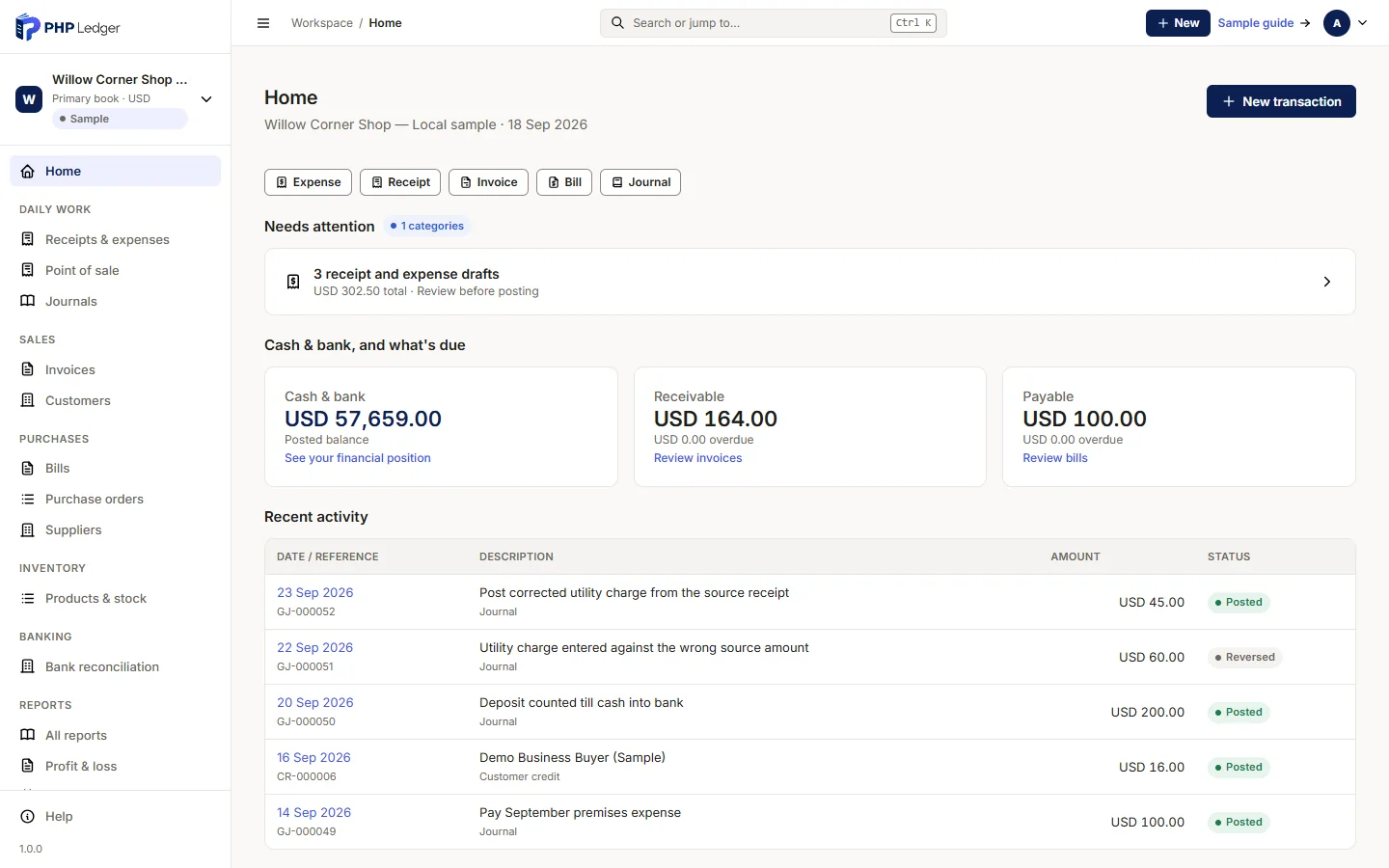Open the 16 Sep 2026 customer credit
This screenshot has width=1389, height=868.
coord(313,757)
